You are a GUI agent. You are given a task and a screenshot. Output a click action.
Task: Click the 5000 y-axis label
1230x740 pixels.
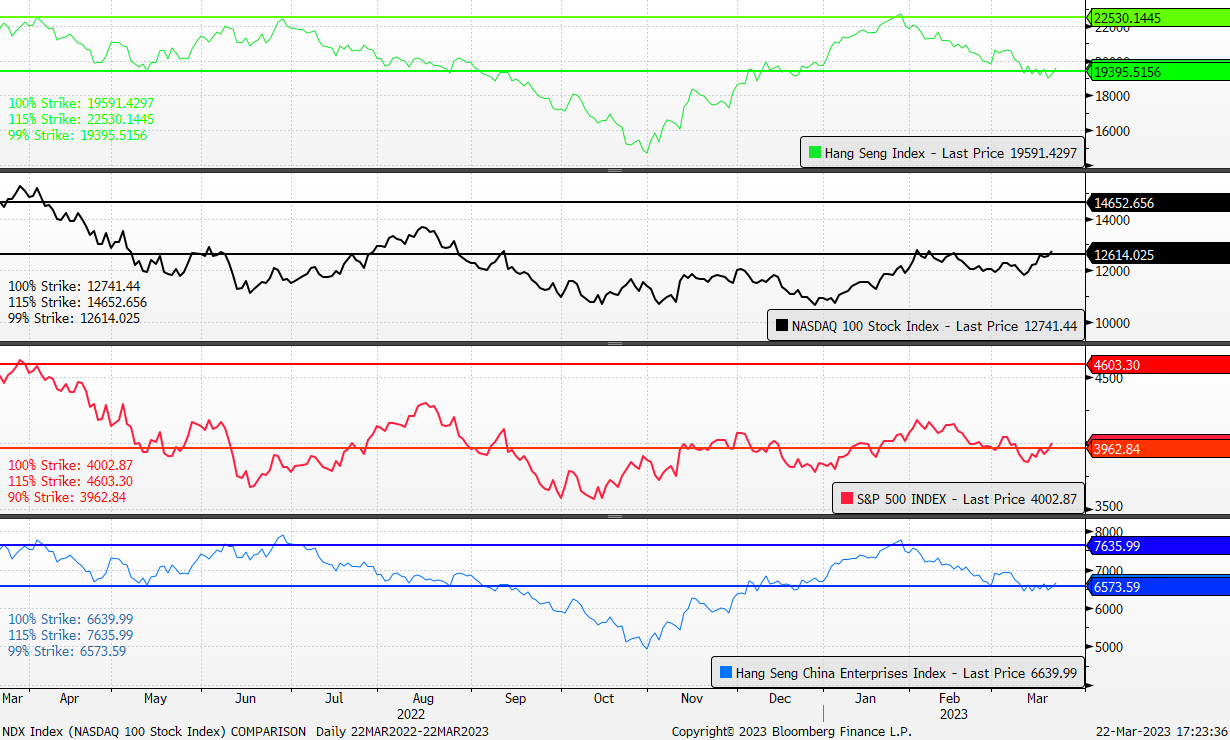pyautogui.click(x=1109, y=647)
